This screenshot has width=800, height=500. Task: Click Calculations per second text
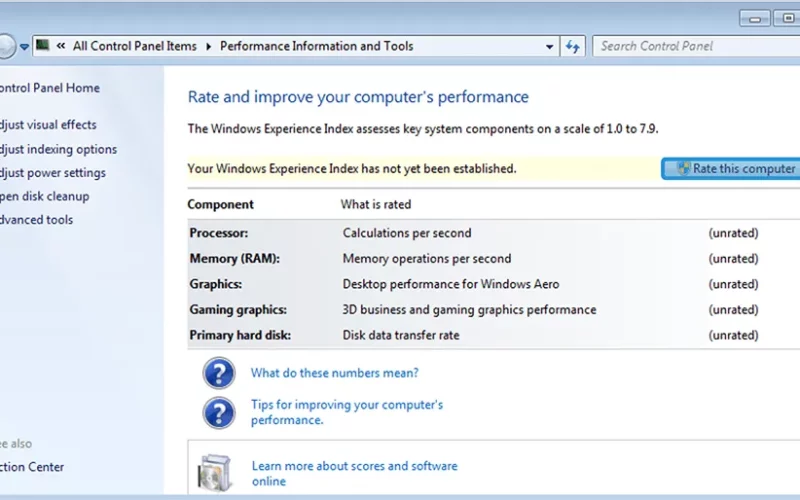[407, 233]
